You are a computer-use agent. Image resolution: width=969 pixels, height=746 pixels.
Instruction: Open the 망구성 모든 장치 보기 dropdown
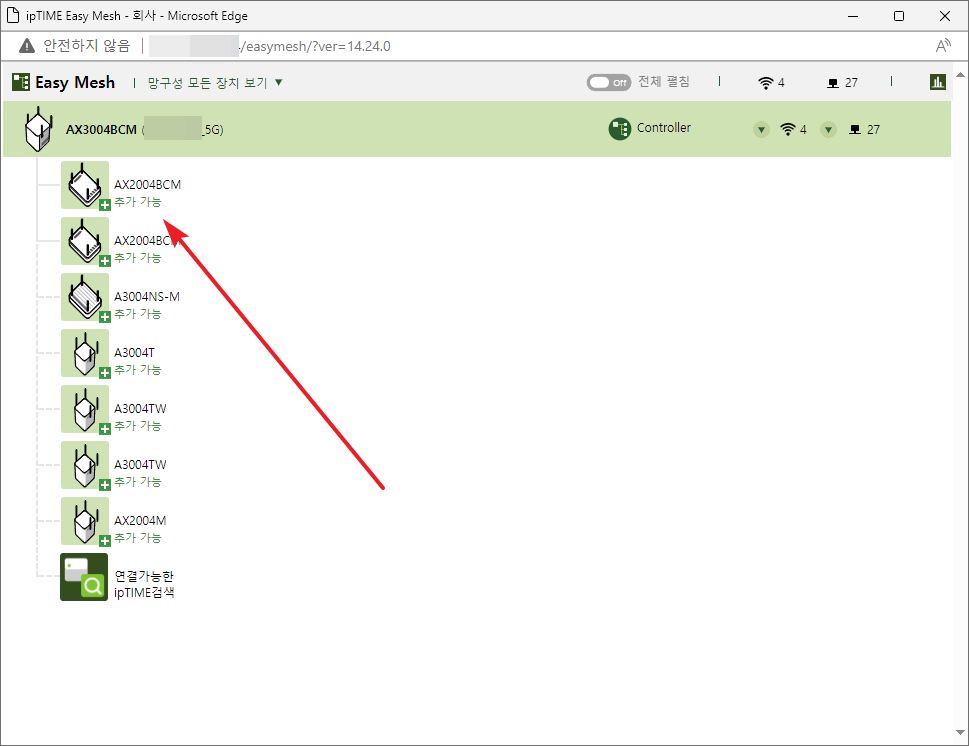tap(215, 83)
